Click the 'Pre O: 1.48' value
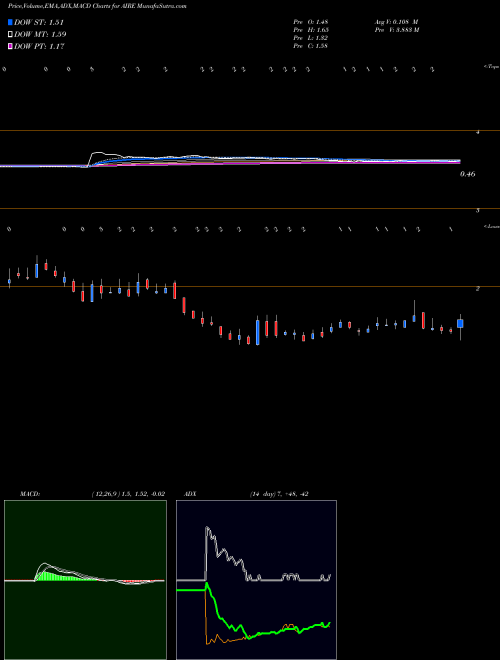The image size is (500, 660). [x=311, y=22]
